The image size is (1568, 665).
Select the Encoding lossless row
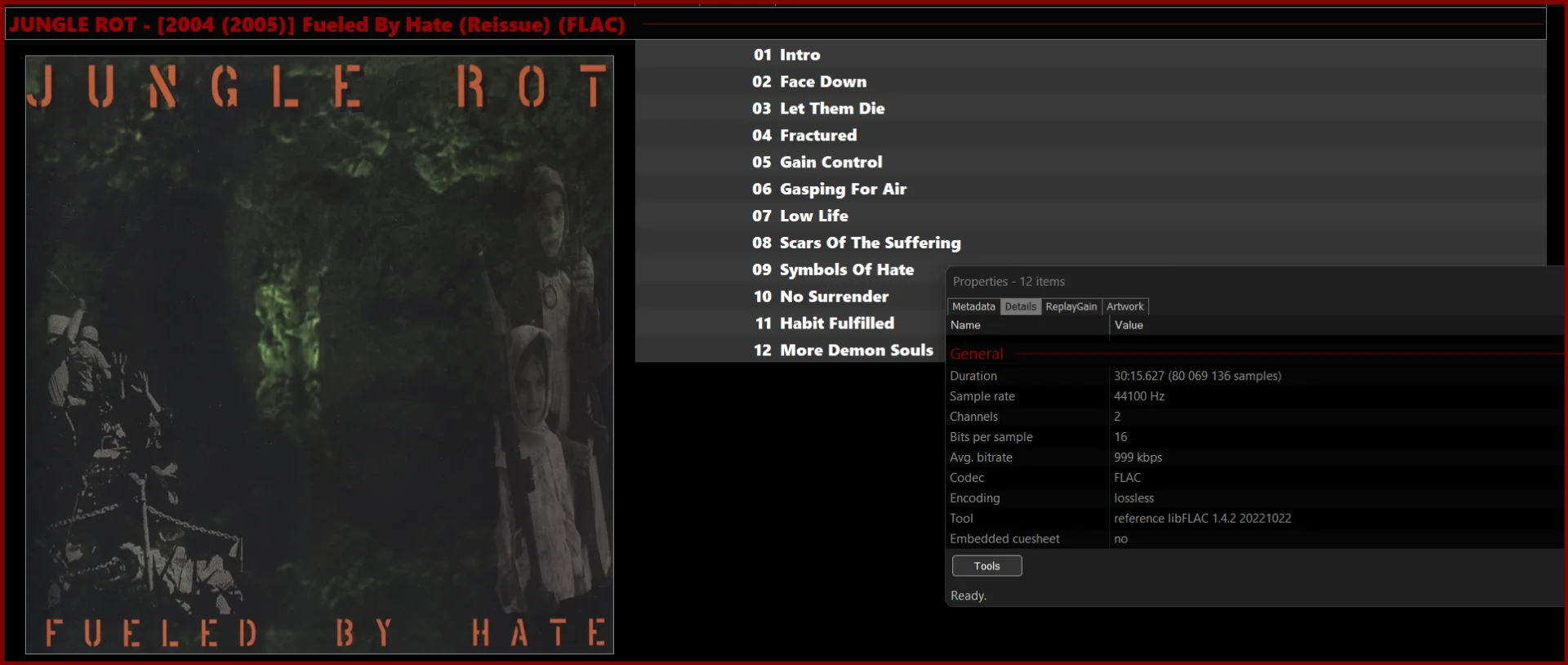1255,498
